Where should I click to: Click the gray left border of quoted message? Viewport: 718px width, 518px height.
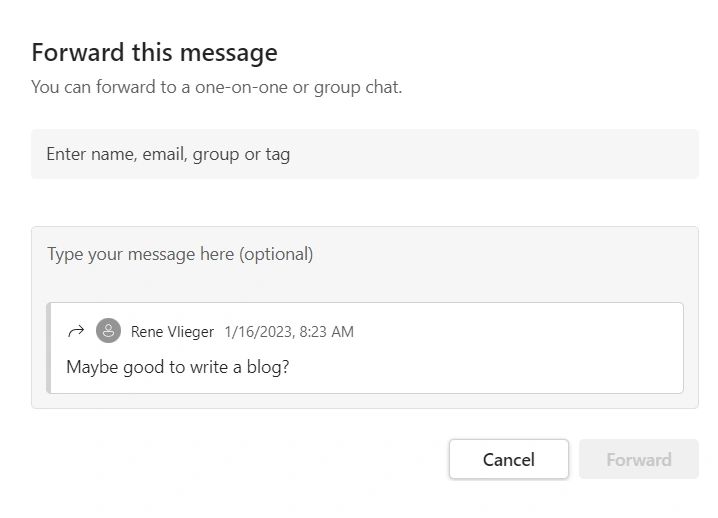49,348
